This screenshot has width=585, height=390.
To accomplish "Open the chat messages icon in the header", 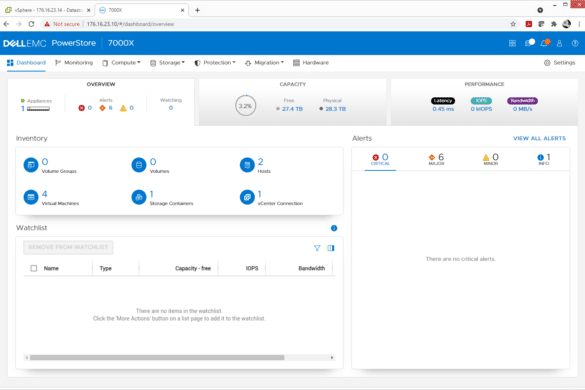I will [x=529, y=43].
